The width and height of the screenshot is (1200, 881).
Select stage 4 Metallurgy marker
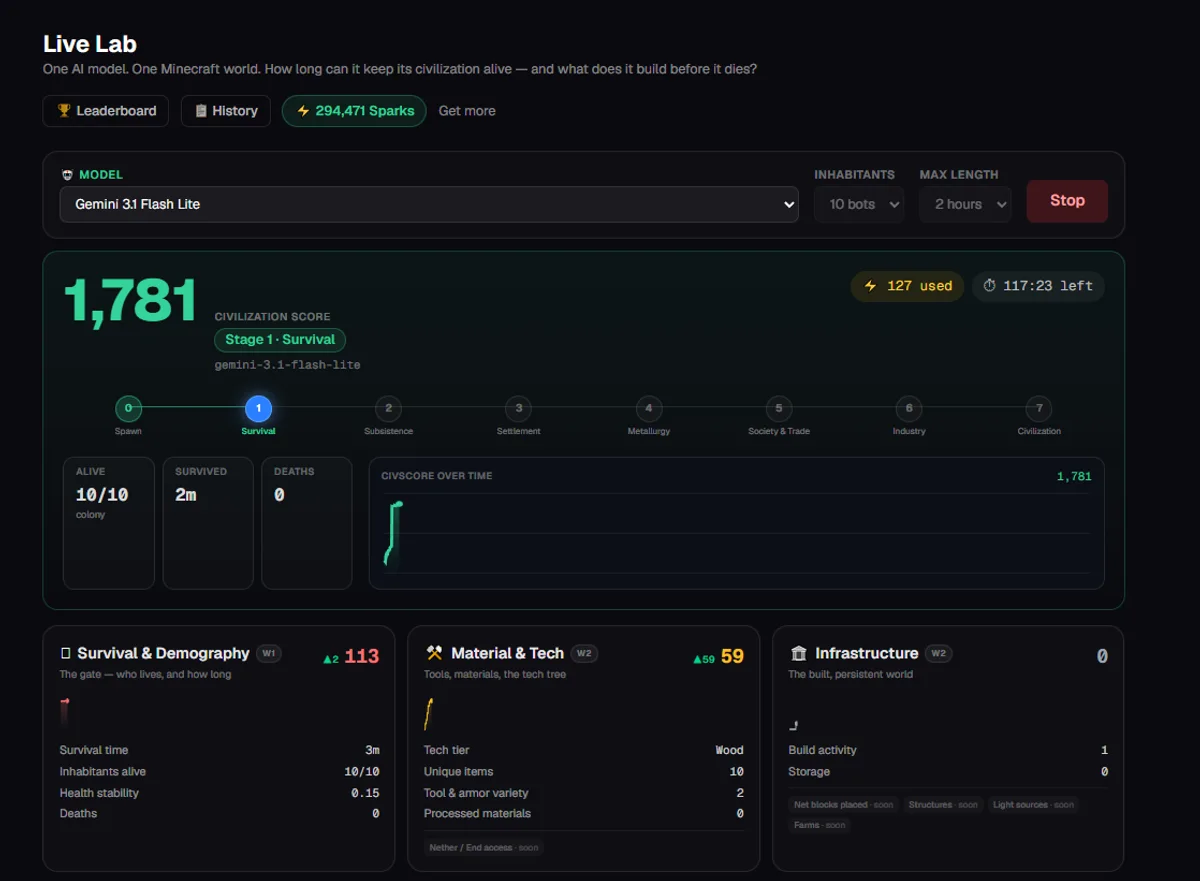coord(648,408)
